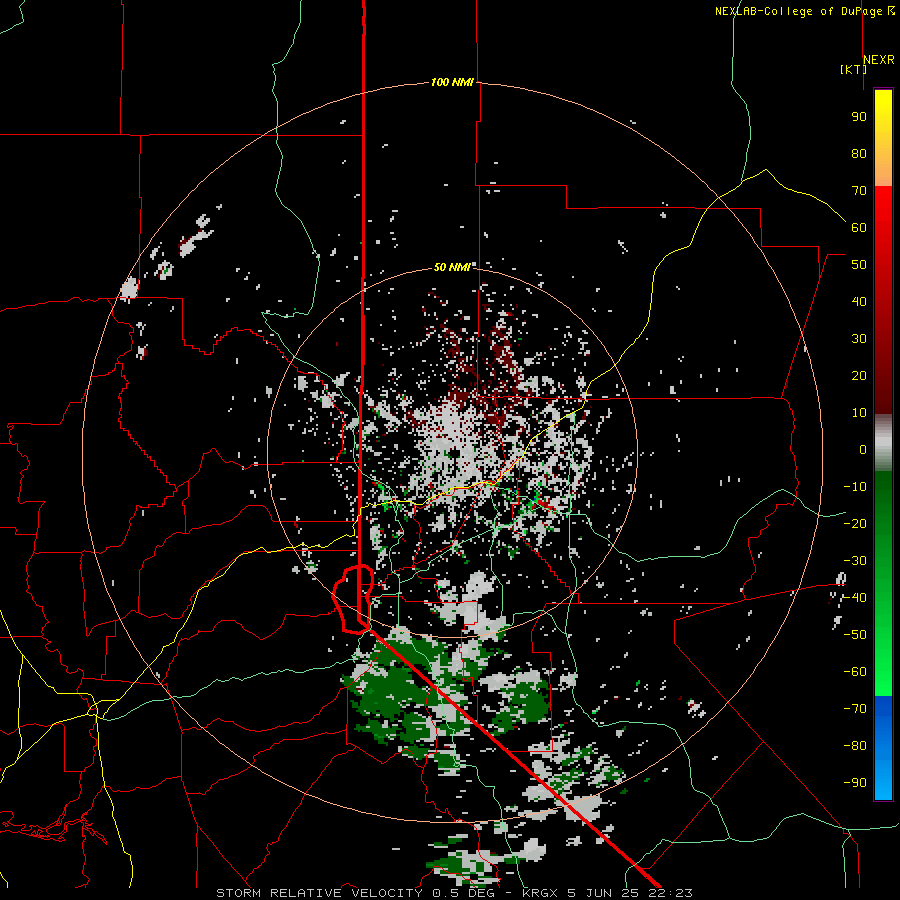
Task: Select the 30 value on the velocity scale
Action: [859, 339]
